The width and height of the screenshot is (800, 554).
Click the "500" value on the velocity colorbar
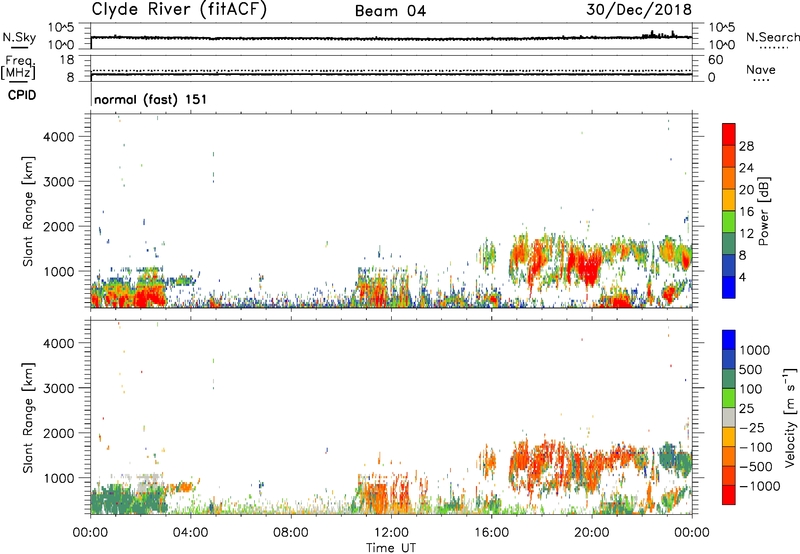[x=751, y=370]
